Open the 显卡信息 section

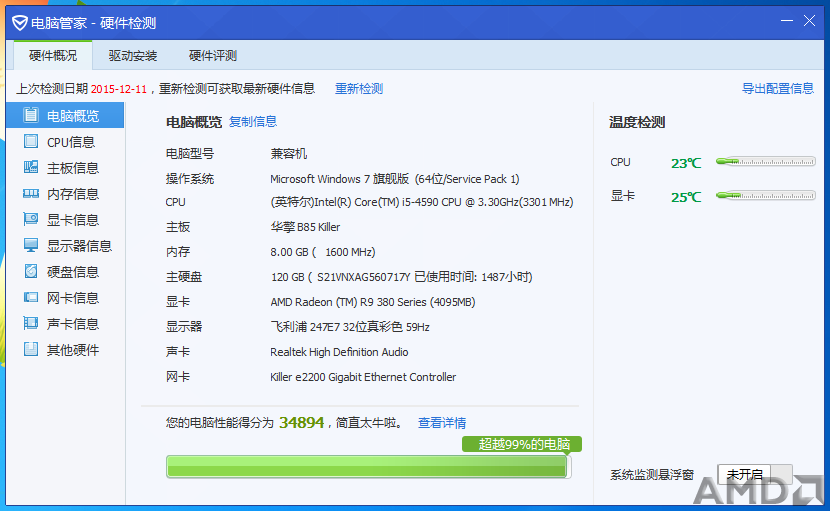(x=65, y=220)
